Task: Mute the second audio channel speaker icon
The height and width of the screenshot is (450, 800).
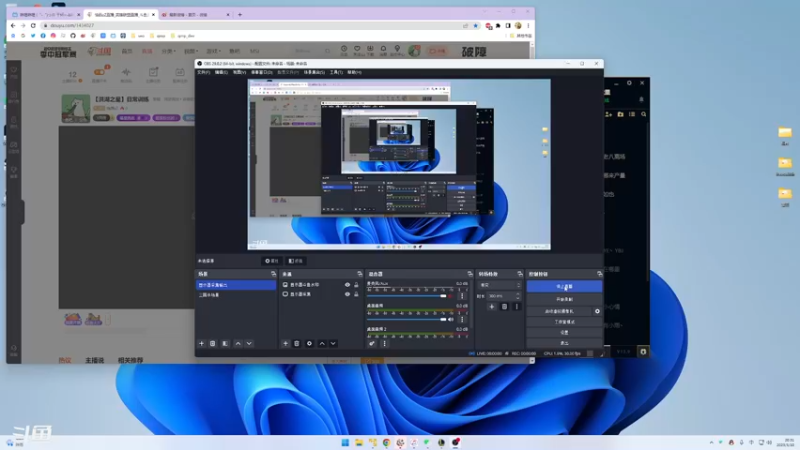Action: pos(451,319)
